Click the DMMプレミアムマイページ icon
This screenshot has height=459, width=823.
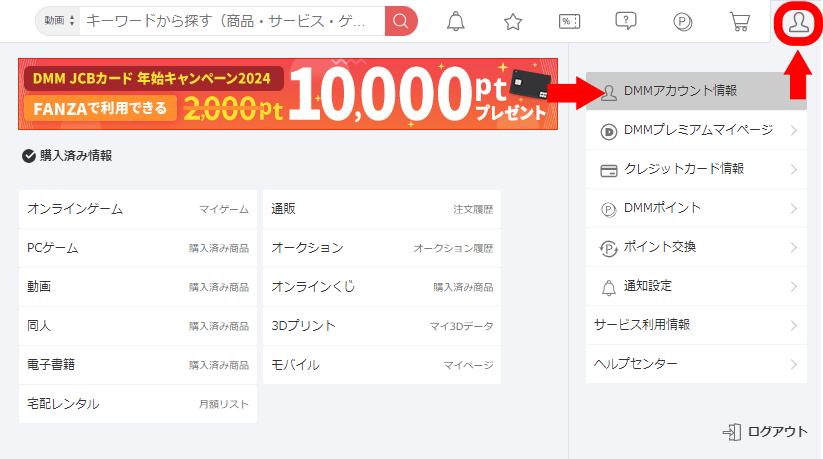click(608, 131)
